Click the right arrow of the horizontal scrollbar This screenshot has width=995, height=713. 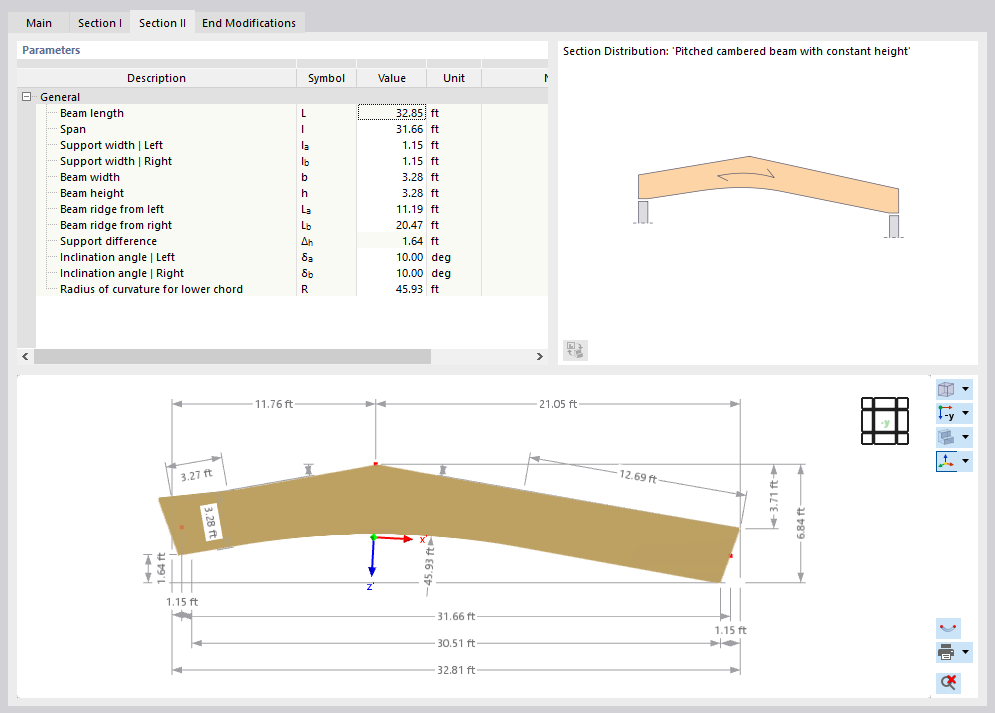point(540,356)
